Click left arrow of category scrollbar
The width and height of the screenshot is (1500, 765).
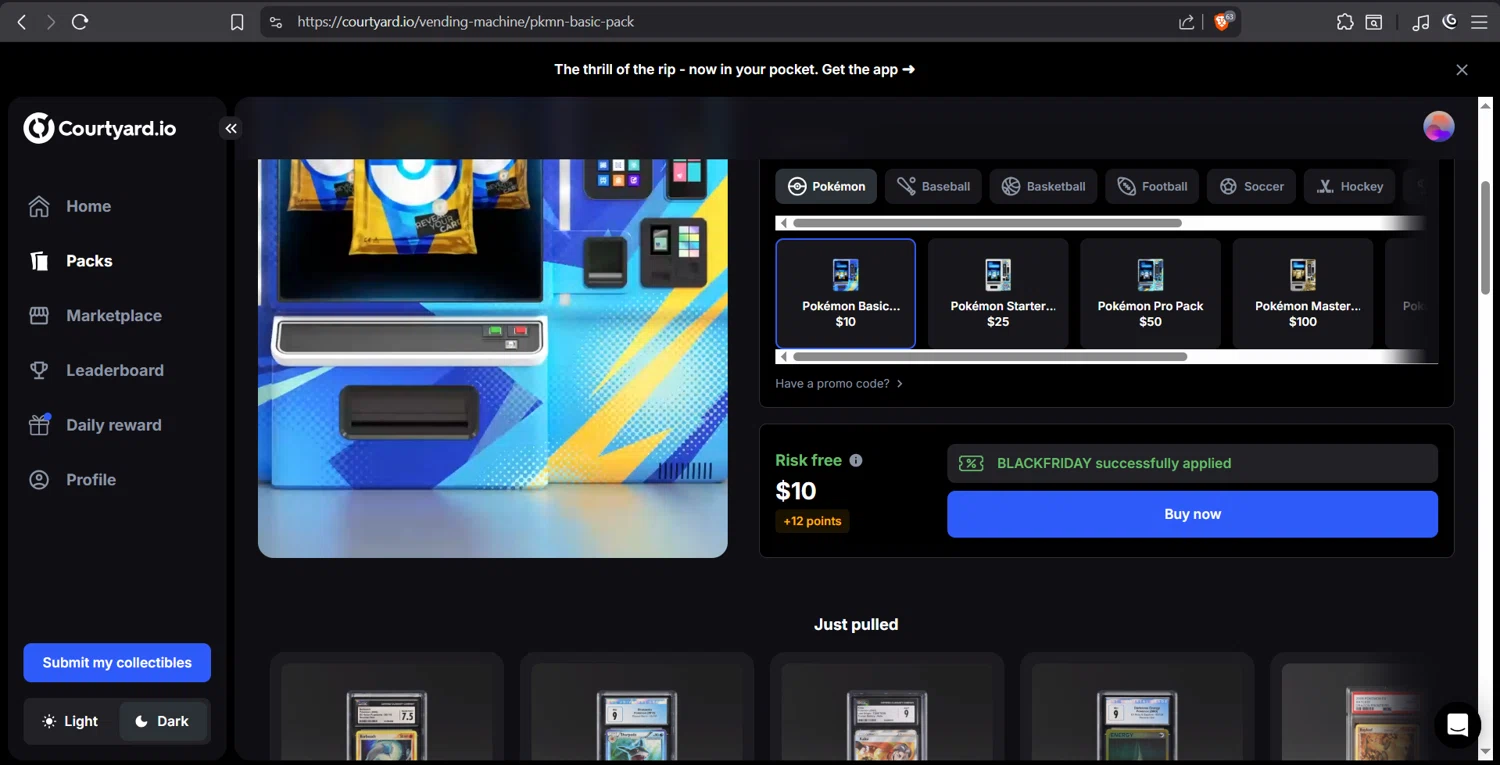pos(783,223)
